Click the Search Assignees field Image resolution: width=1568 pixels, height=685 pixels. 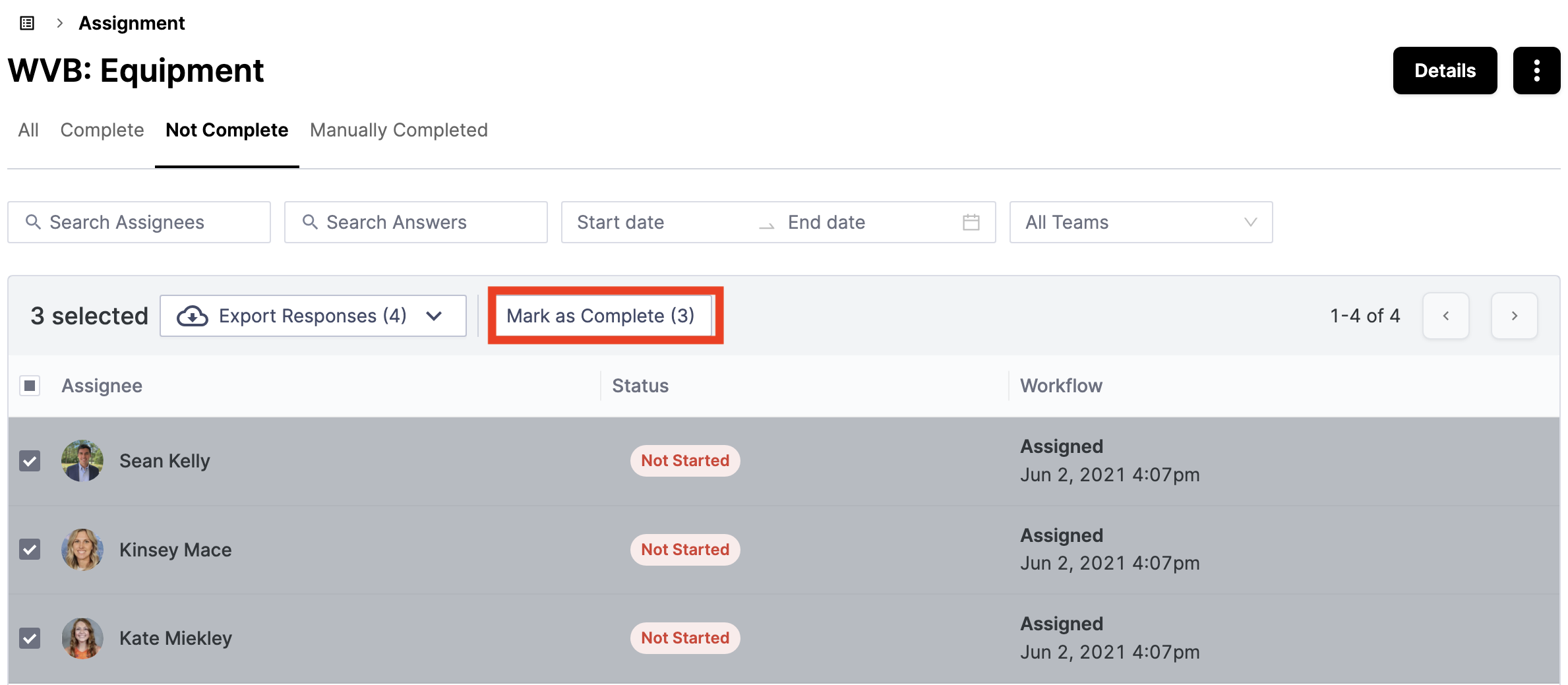point(139,222)
